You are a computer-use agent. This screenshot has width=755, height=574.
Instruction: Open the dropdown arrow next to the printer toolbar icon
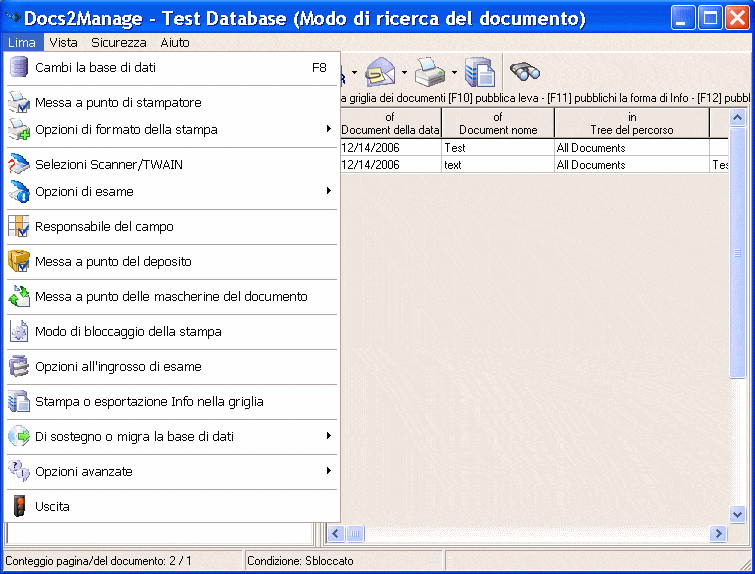454,73
